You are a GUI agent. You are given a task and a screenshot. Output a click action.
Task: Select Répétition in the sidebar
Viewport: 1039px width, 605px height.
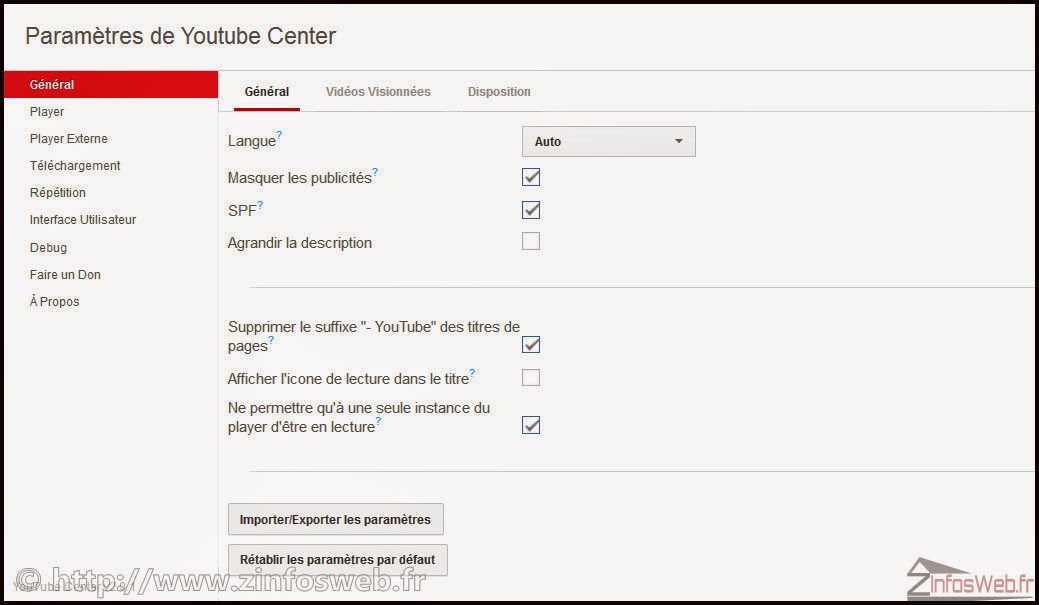[x=57, y=192]
